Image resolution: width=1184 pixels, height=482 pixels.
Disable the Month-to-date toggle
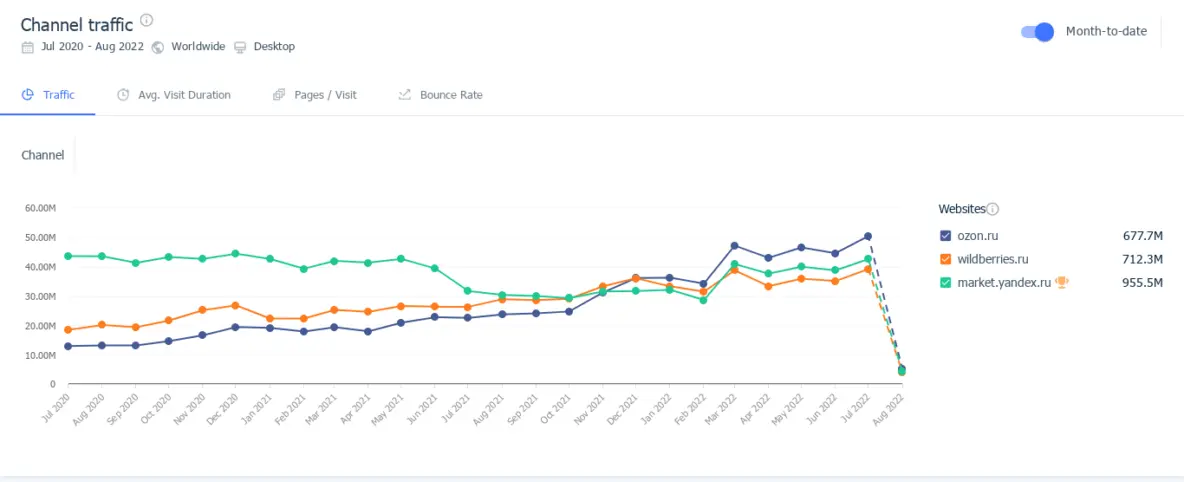click(1038, 32)
